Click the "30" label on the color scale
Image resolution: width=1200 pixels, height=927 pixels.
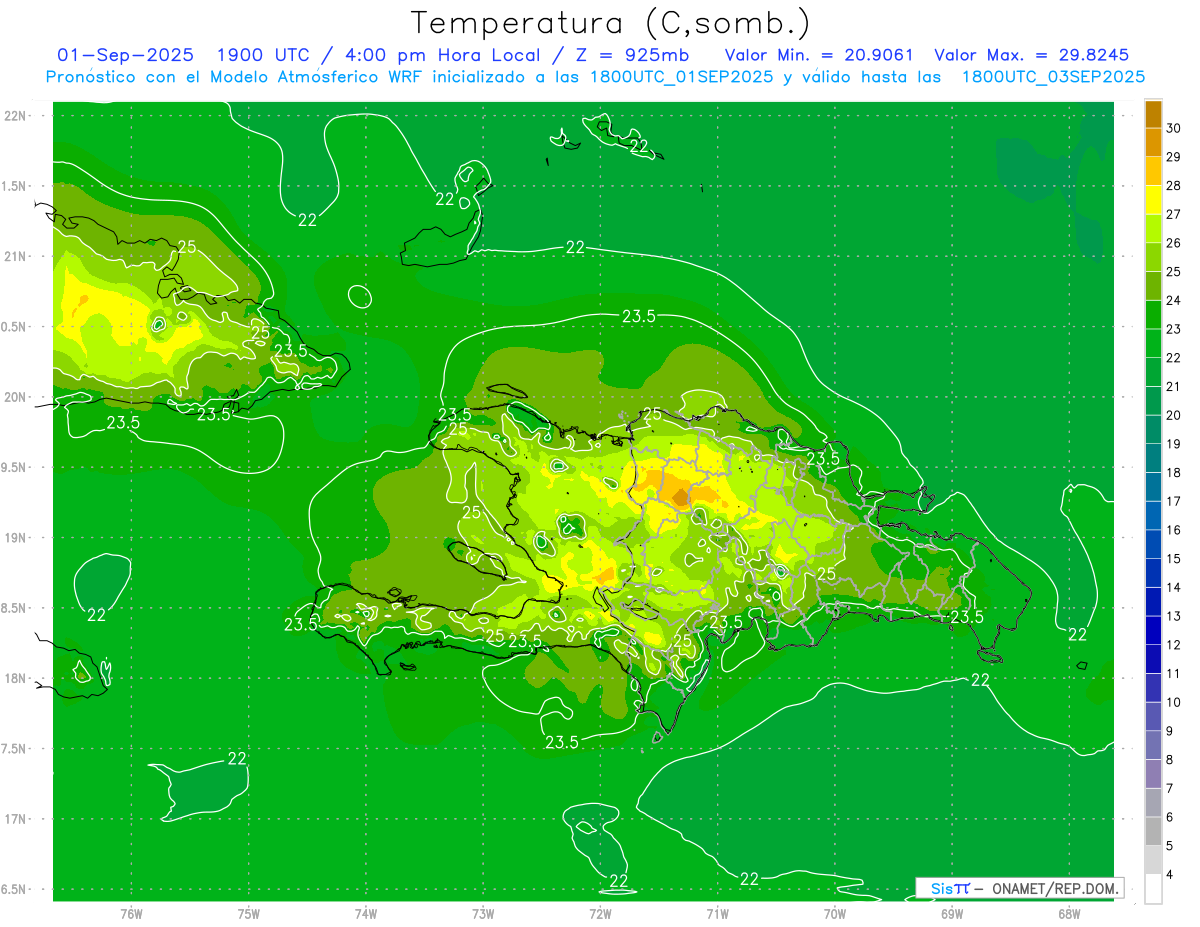(1175, 128)
